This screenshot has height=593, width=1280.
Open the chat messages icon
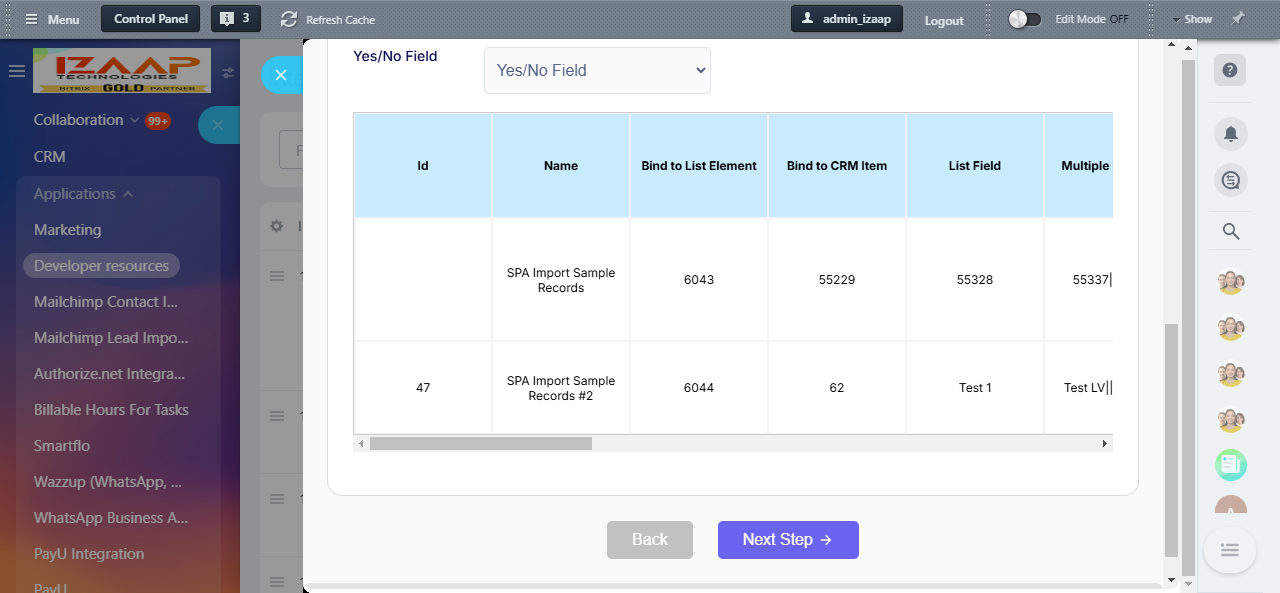pos(1230,181)
